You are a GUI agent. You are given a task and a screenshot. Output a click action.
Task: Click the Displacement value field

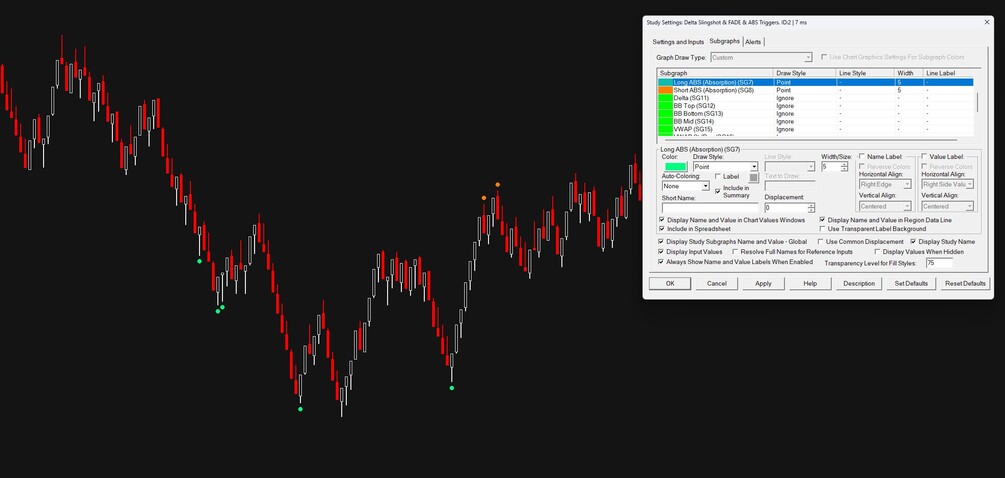786,208
